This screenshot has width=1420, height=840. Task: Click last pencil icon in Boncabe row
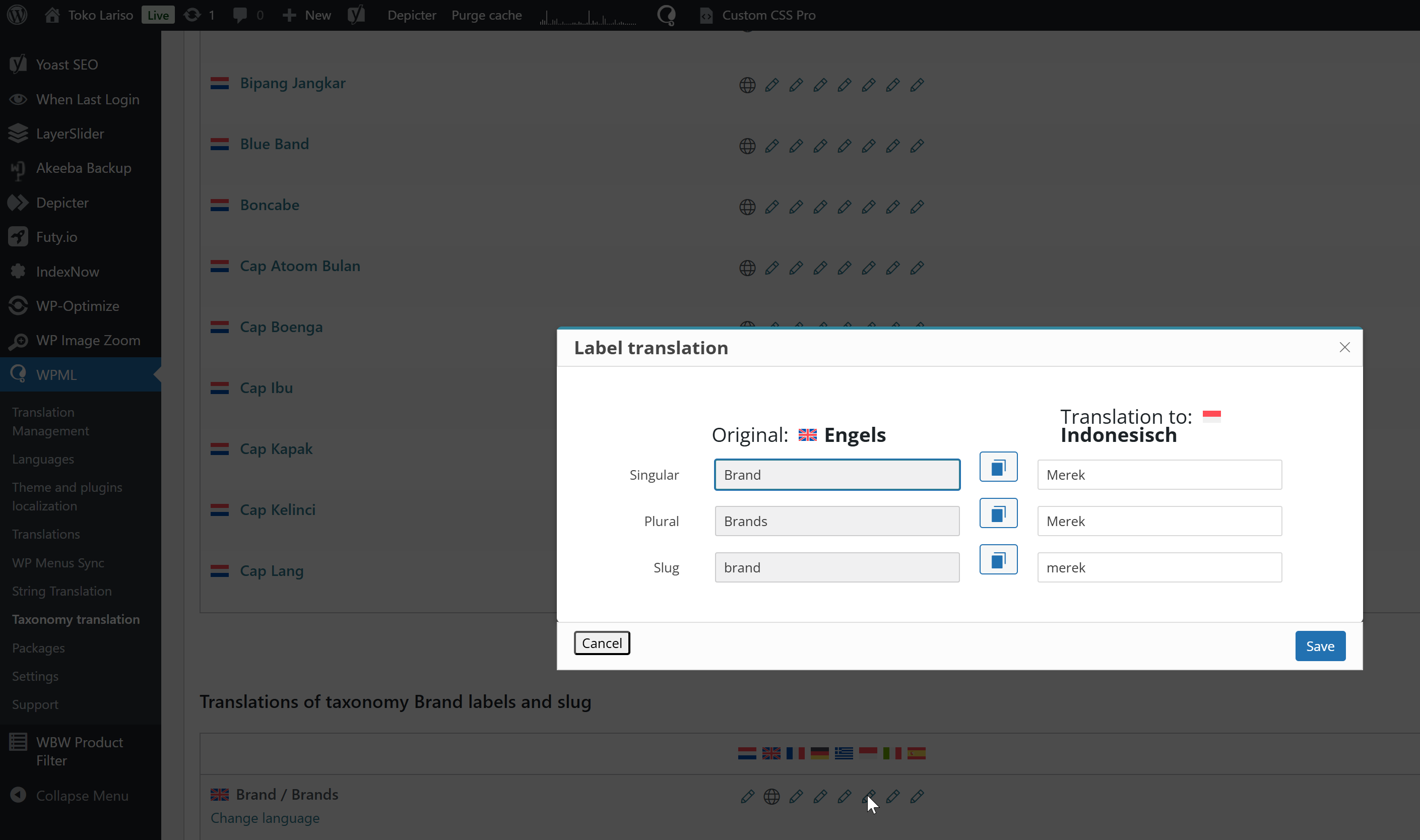917,207
